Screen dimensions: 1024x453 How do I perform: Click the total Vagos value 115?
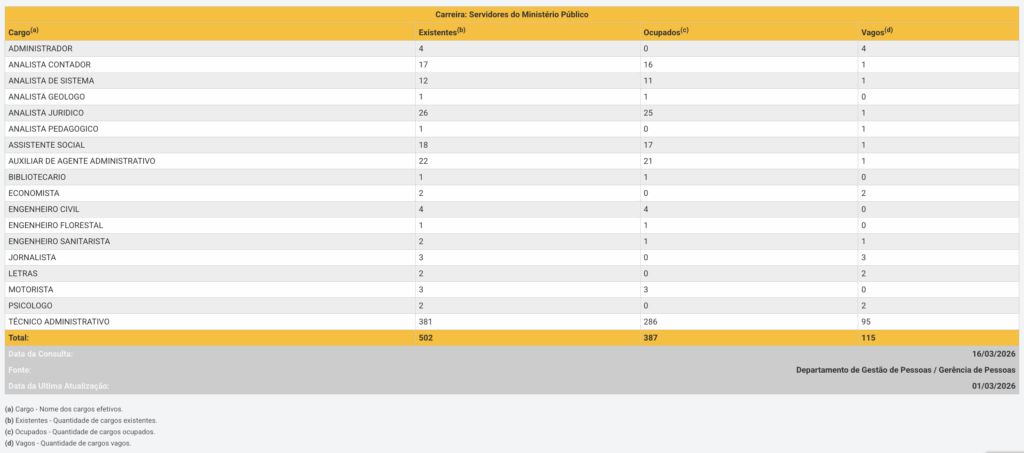tap(868, 338)
